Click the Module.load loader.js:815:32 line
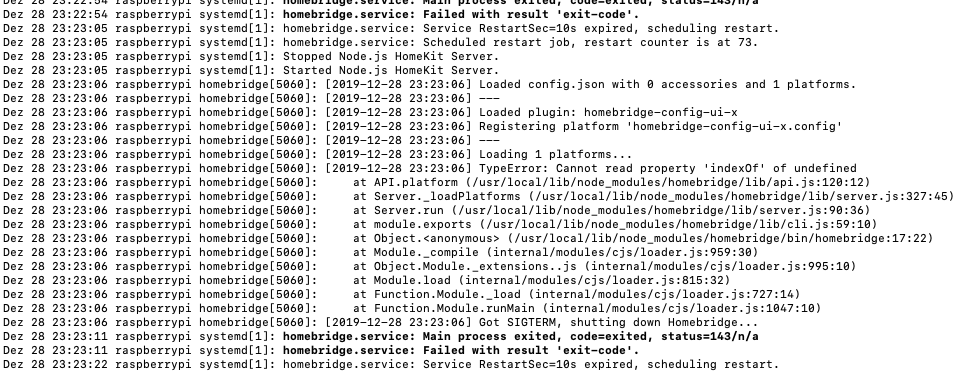Screen dimensions: 977x373 366,280
